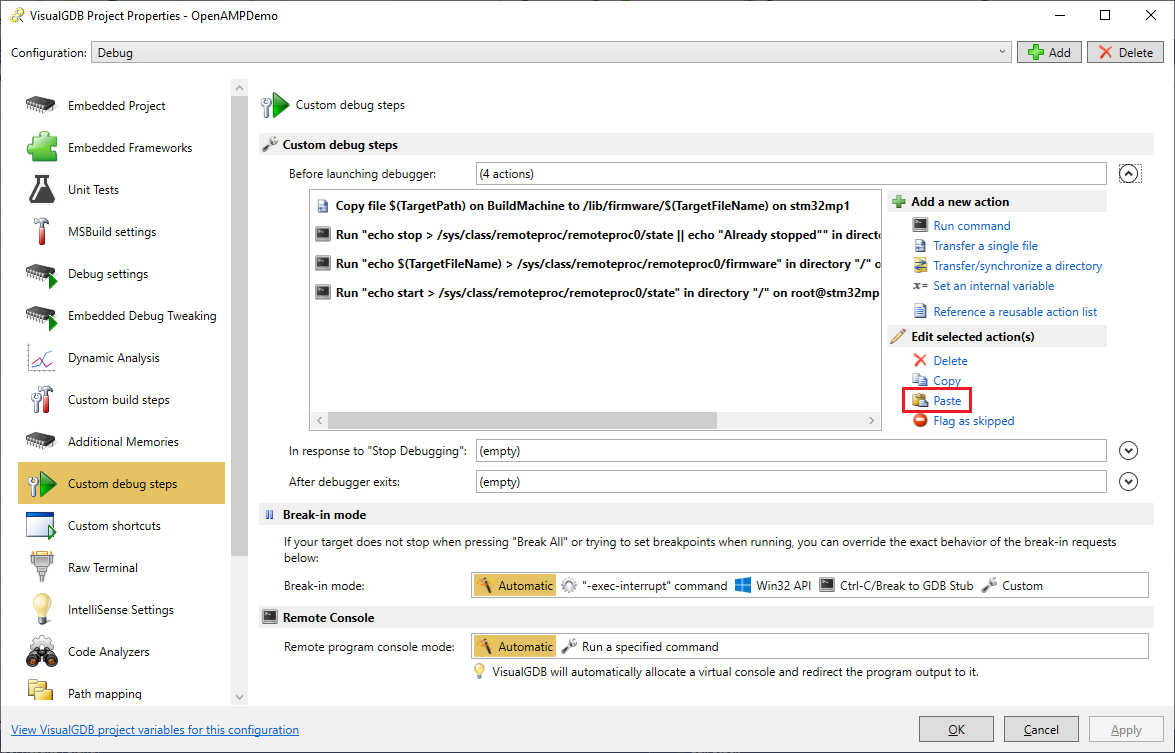
Task: Select the "echo $(TargetFileName)" run action row
Action: (596, 264)
